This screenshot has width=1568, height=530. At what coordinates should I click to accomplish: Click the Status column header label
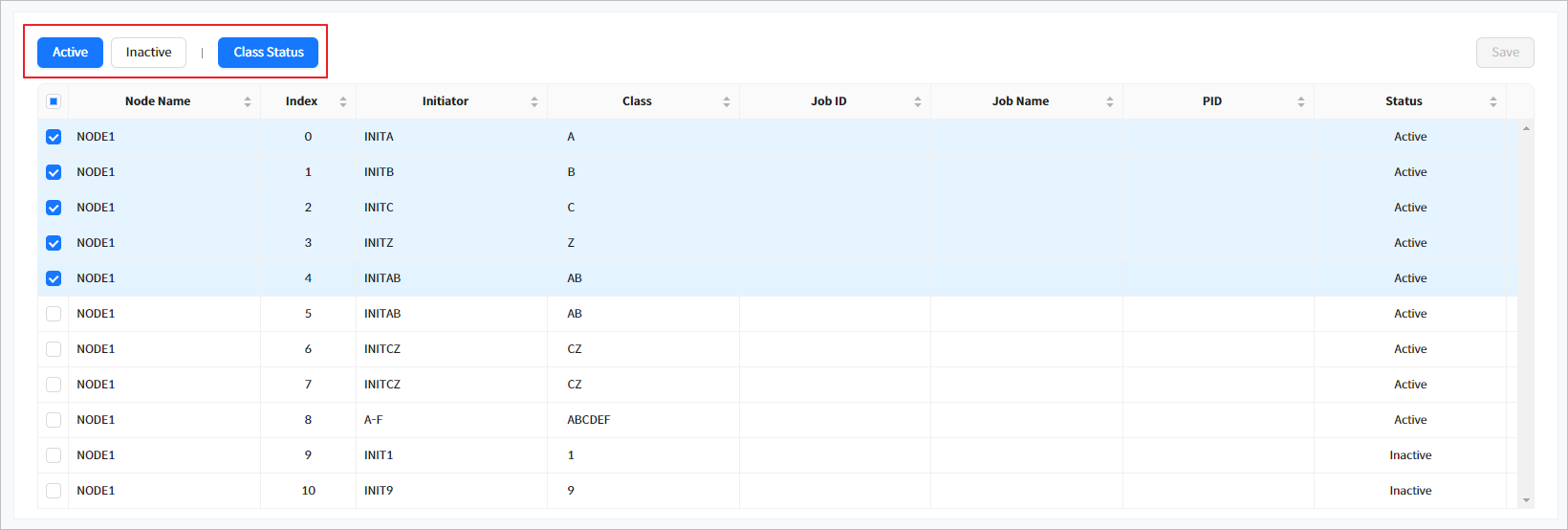tap(1404, 101)
